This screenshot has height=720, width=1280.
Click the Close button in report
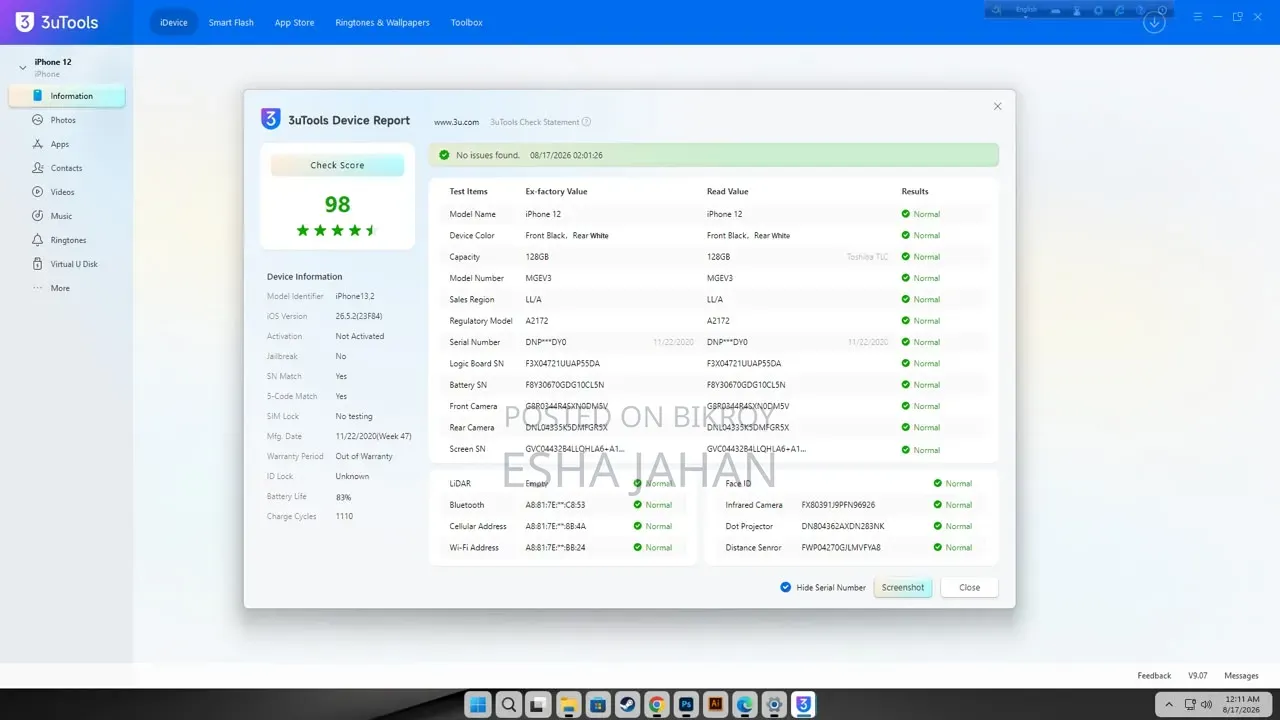[x=969, y=587]
